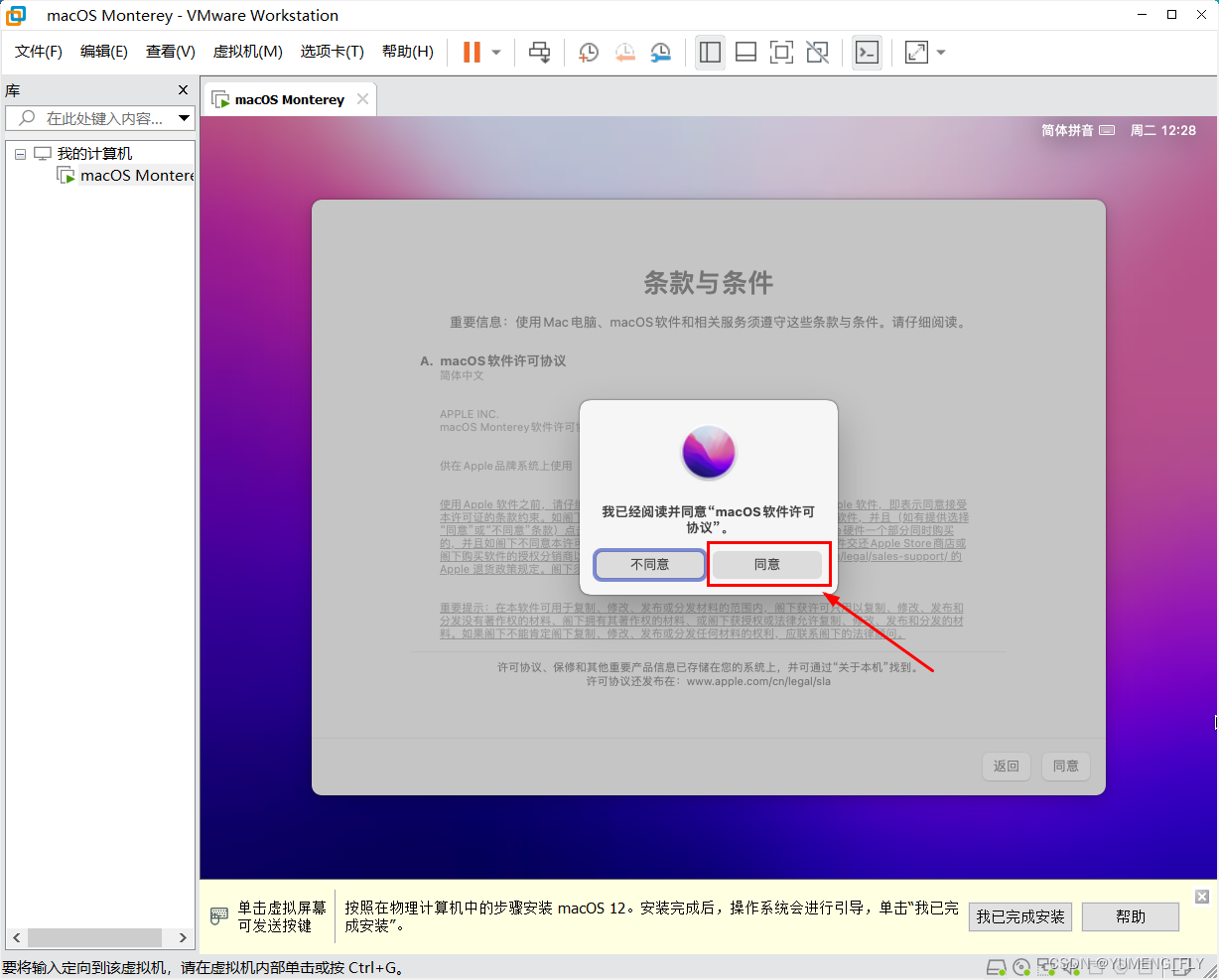Expand the stretch display options arrow
Viewport: 1219px width, 980px height.
[941, 52]
